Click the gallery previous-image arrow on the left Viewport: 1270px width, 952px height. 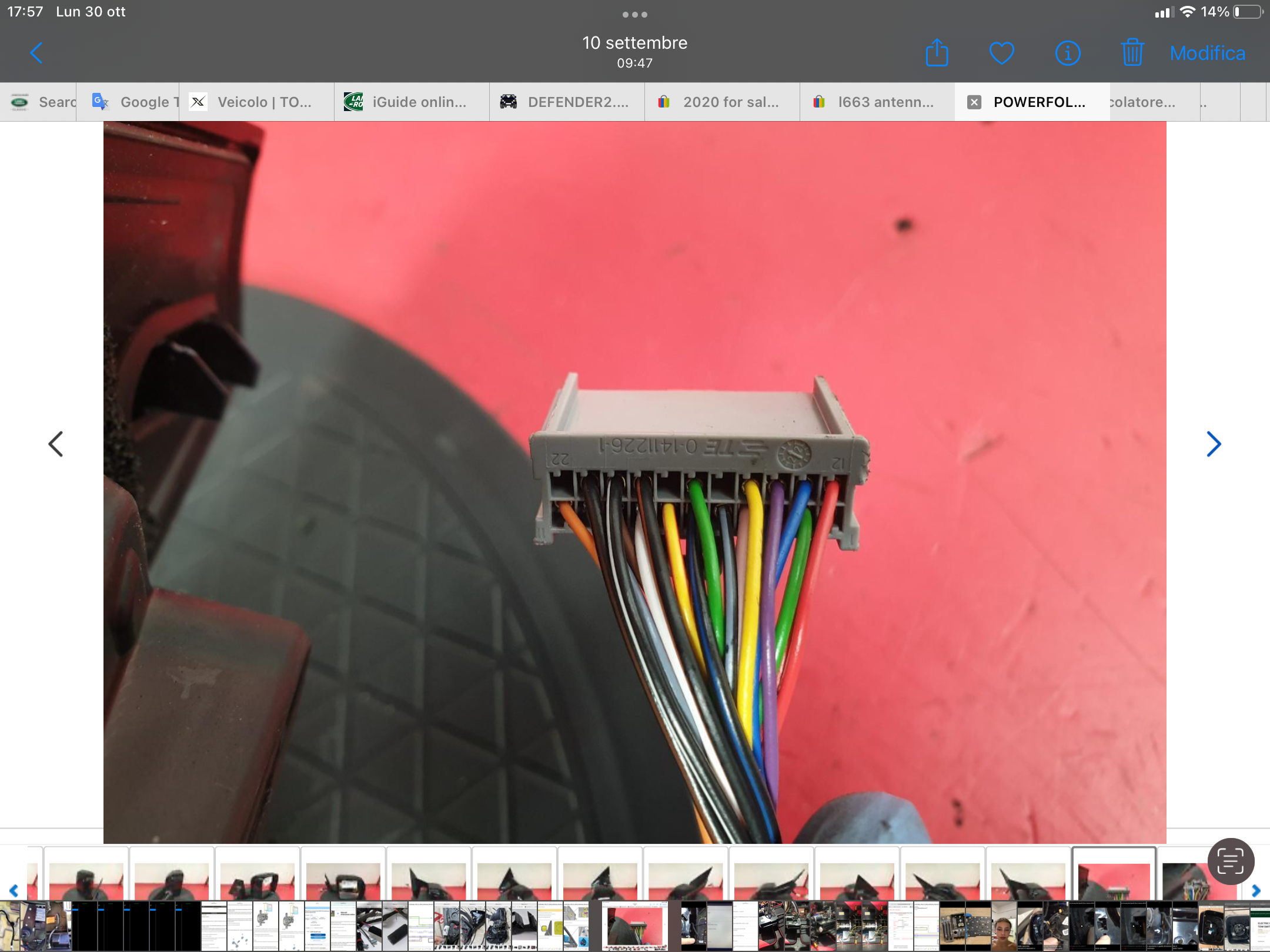[x=56, y=444]
